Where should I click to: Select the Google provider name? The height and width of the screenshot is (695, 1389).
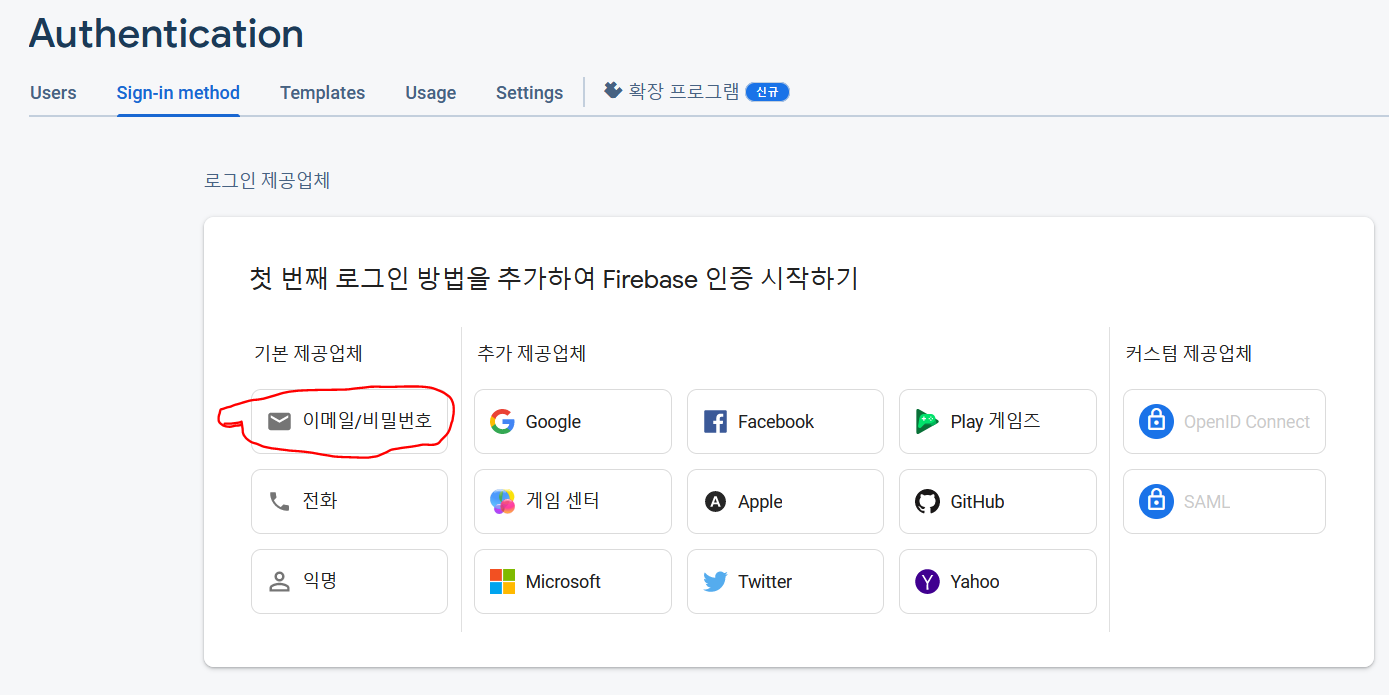[x=553, y=422]
